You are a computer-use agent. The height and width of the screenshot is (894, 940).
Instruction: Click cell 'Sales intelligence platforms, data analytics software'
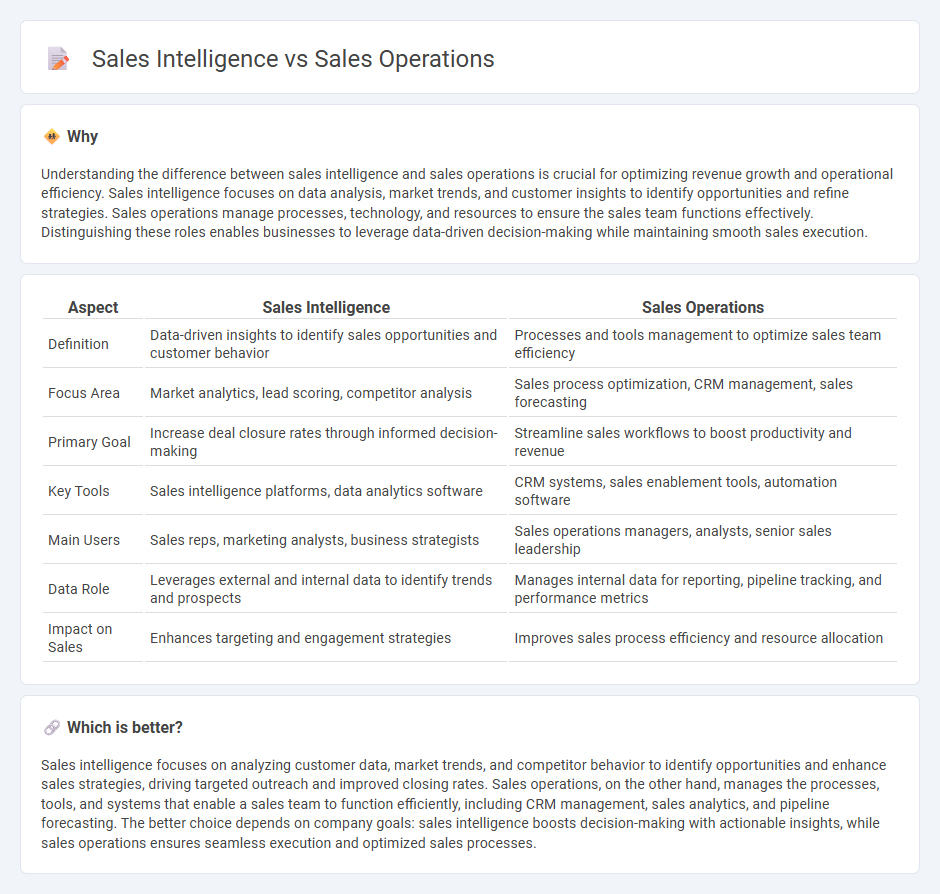(326, 492)
